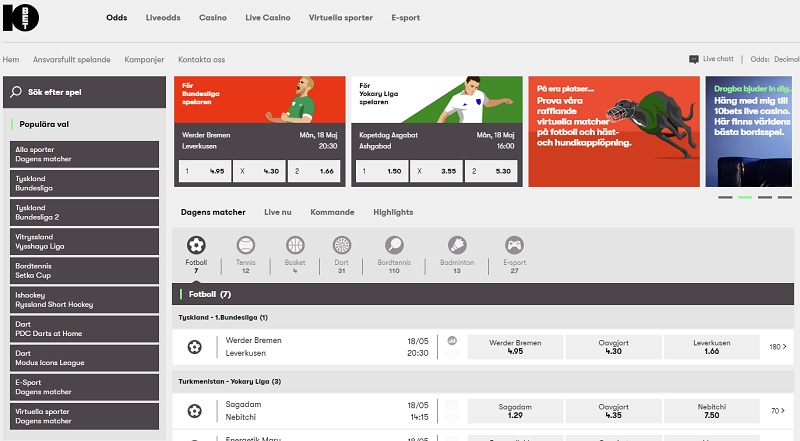The width and height of the screenshot is (800, 441).
Task: Select Vitryssland Vysshaya Liga sidebar item
Action: click(84, 241)
